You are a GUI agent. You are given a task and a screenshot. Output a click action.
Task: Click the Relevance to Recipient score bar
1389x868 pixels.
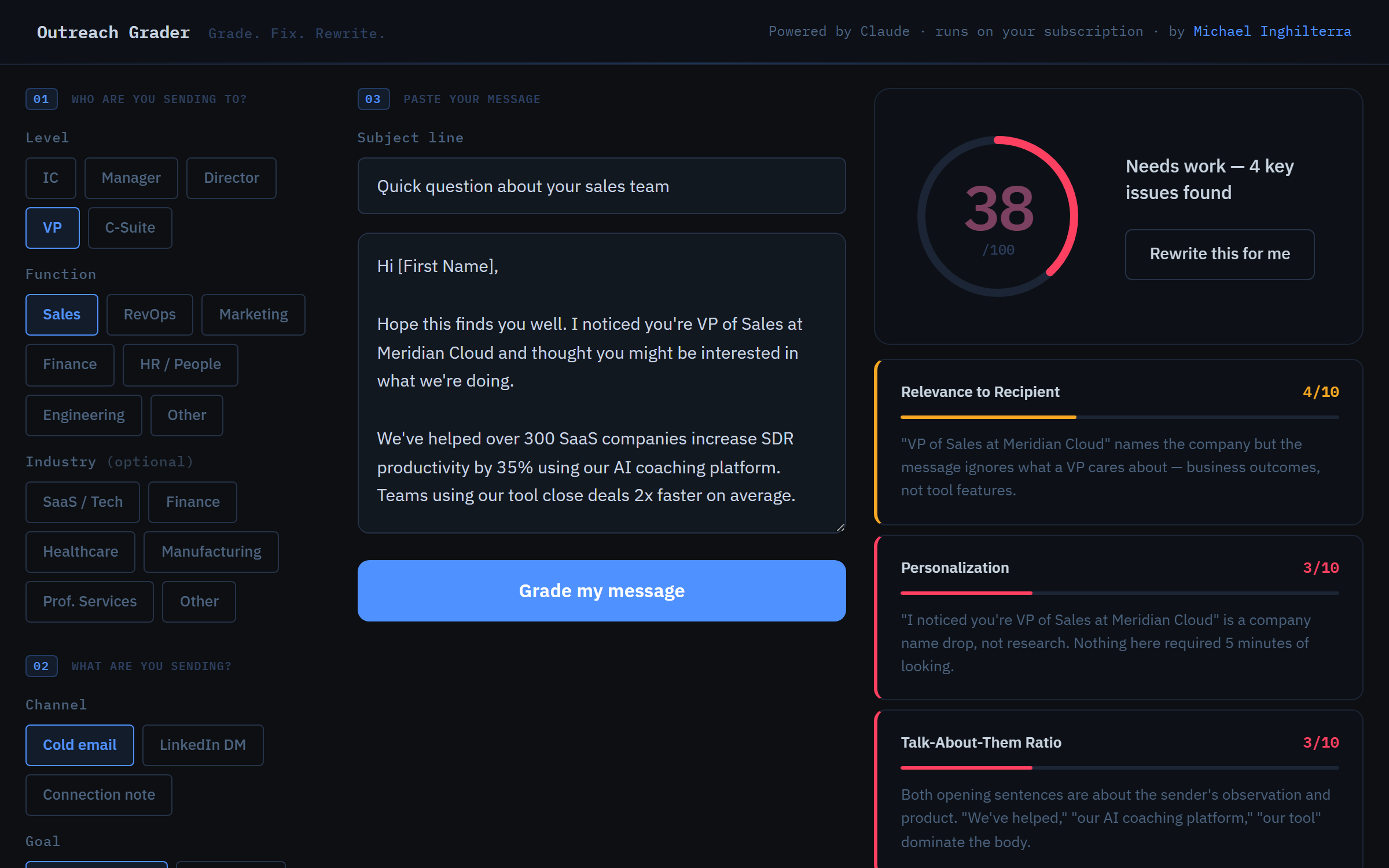click(x=1119, y=417)
